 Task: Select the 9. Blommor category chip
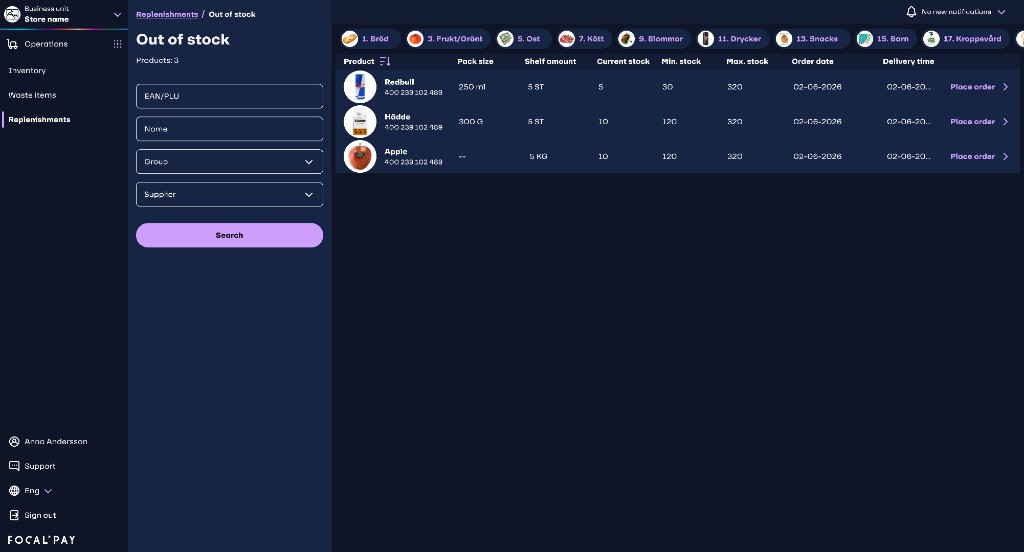click(x=653, y=39)
